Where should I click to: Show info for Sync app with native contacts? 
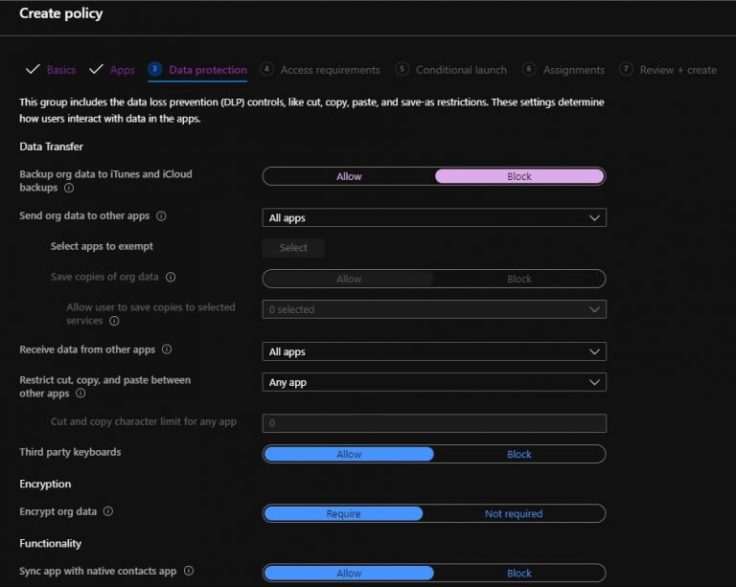click(189, 571)
